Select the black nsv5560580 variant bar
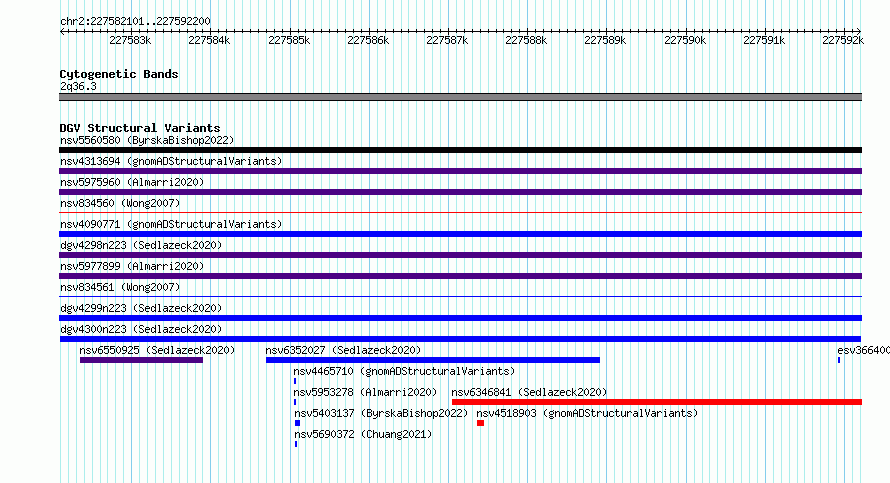Image resolution: width=890 pixels, height=483 pixels. pyautogui.click(x=460, y=150)
